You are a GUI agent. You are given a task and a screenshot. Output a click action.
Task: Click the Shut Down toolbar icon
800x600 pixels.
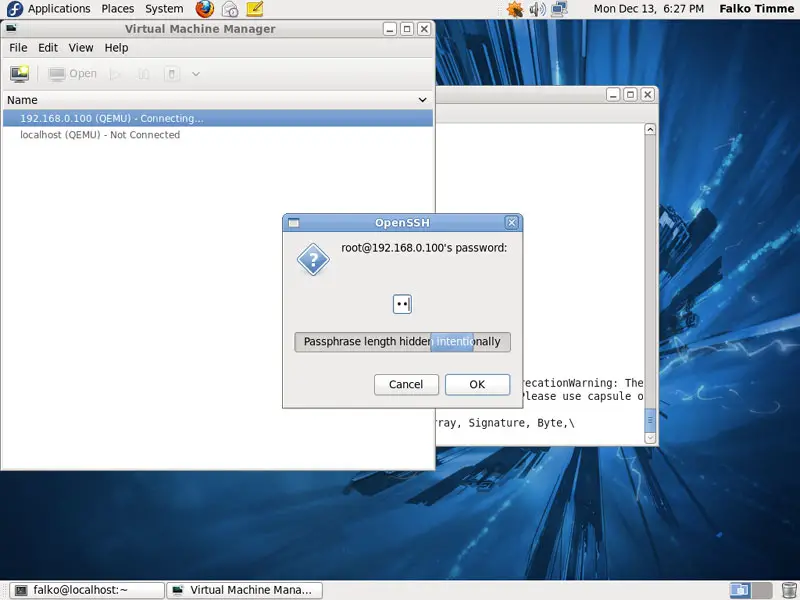172,74
